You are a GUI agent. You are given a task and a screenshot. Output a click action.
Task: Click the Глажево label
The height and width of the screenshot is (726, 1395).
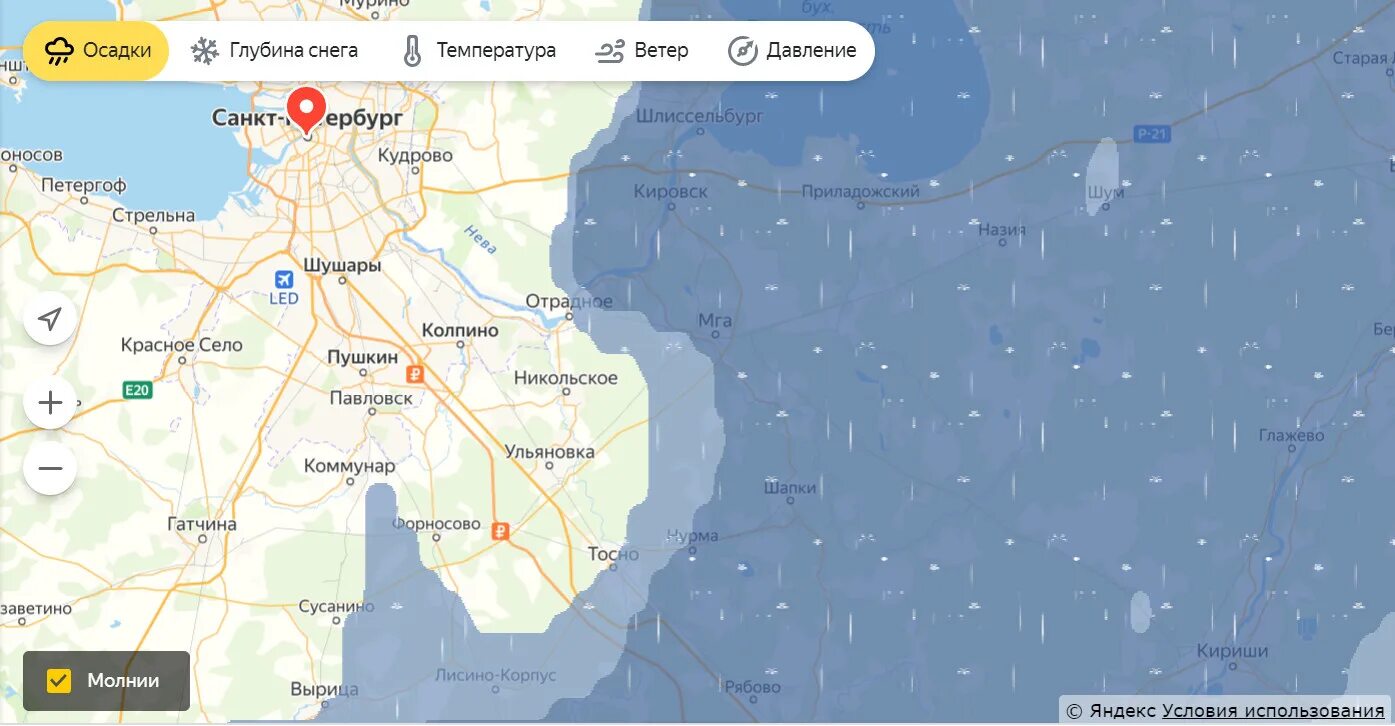pos(1291,436)
